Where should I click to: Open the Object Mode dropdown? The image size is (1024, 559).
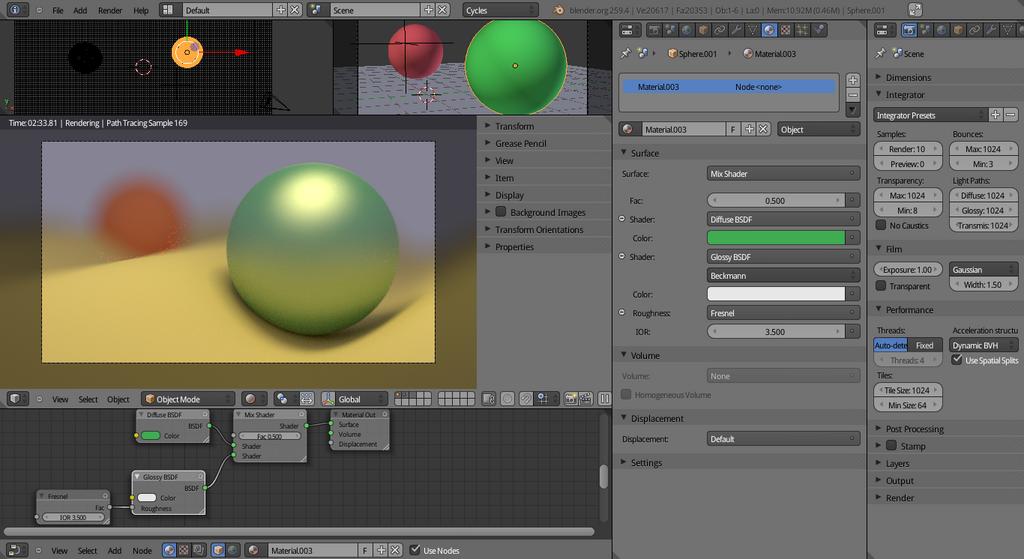[x=188, y=398]
